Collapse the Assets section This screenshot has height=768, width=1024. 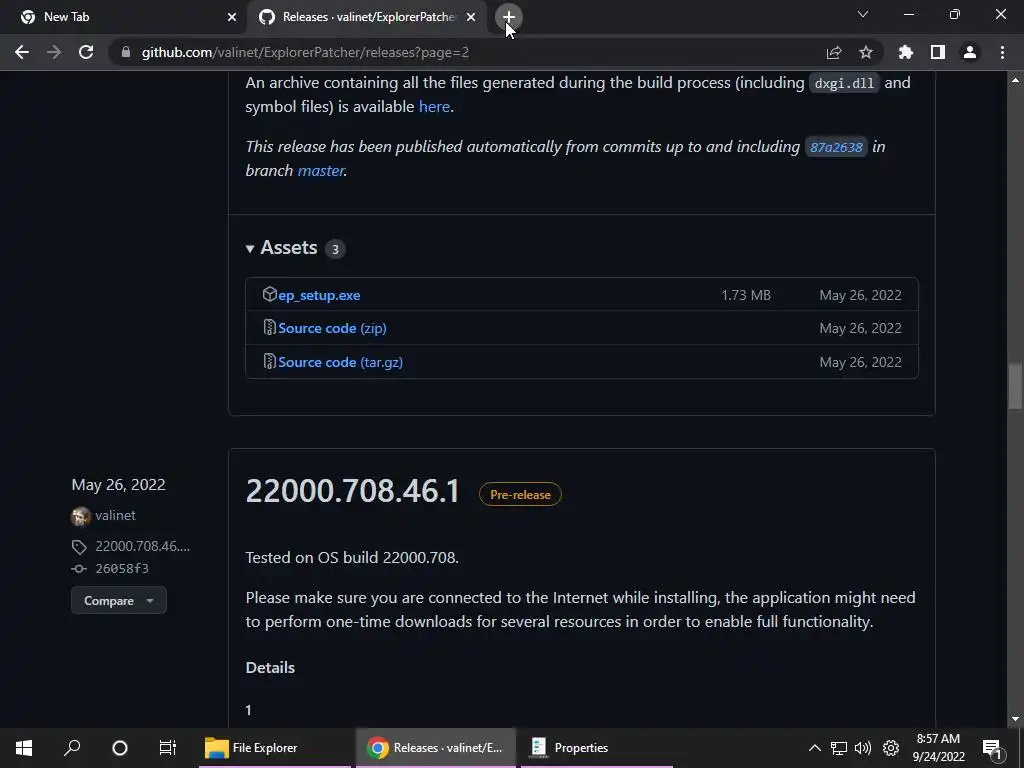coord(281,248)
